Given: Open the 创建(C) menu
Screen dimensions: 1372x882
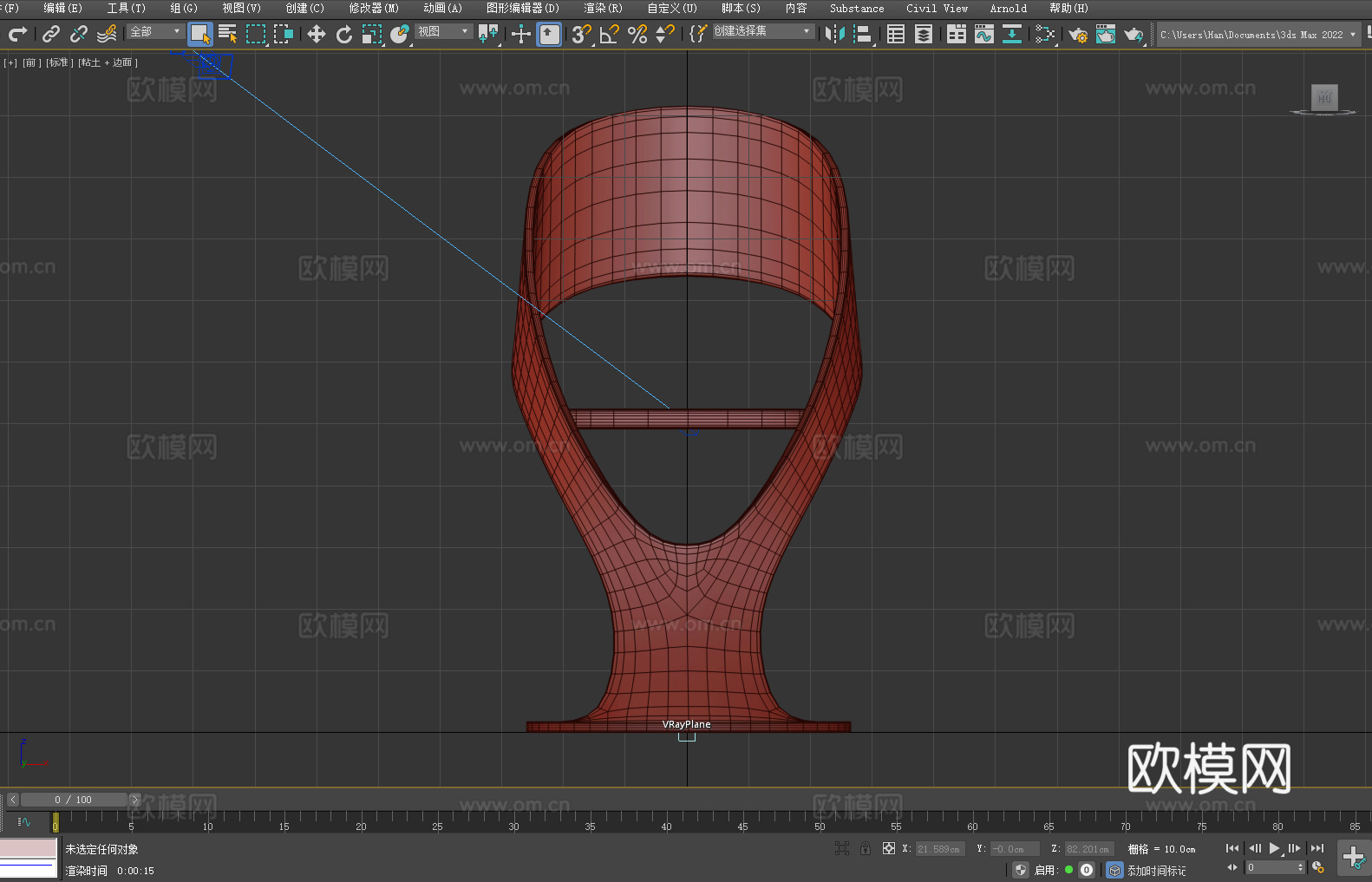Looking at the screenshot, I should pyautogui.click(x=305, y=8).
